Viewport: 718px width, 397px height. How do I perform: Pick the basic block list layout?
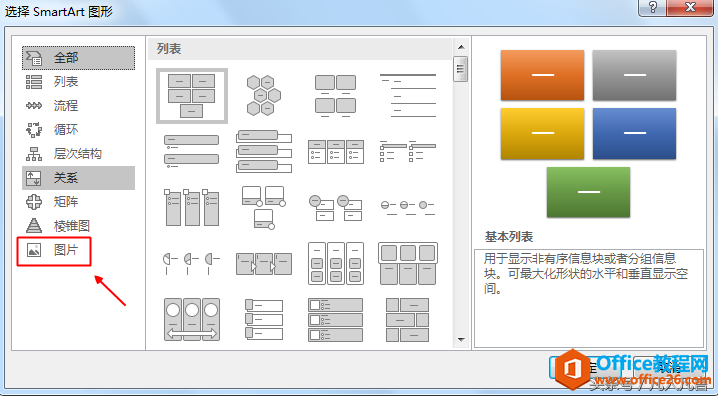[x=192, y=96]
